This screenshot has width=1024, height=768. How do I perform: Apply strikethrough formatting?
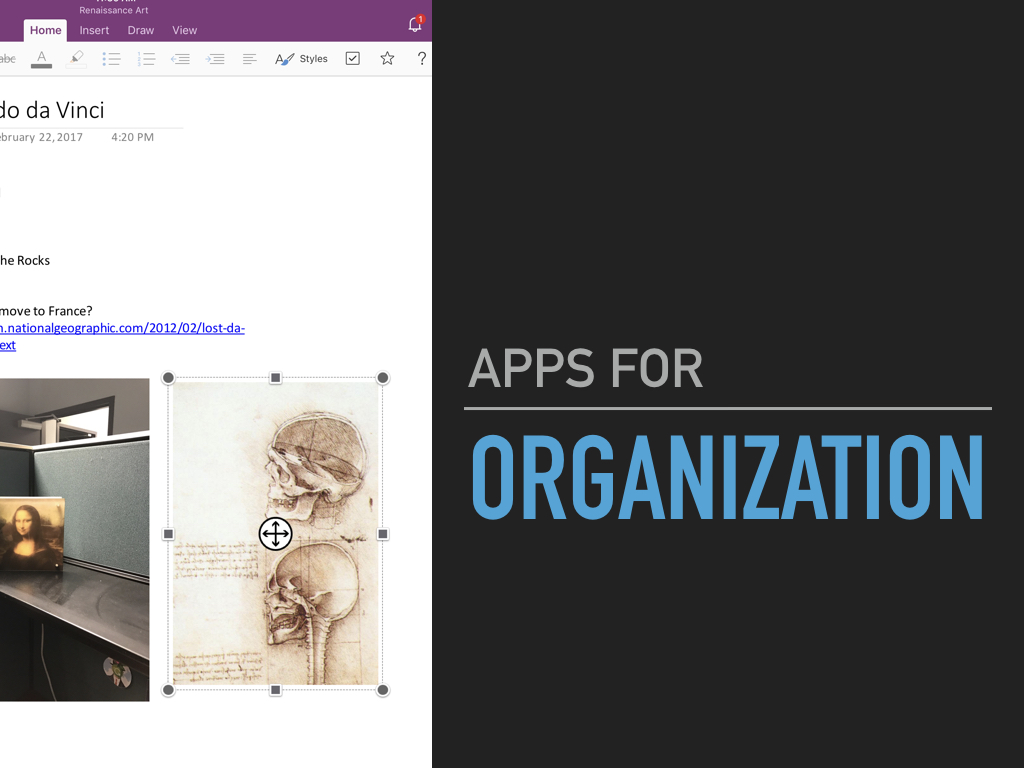click(7, 59)
